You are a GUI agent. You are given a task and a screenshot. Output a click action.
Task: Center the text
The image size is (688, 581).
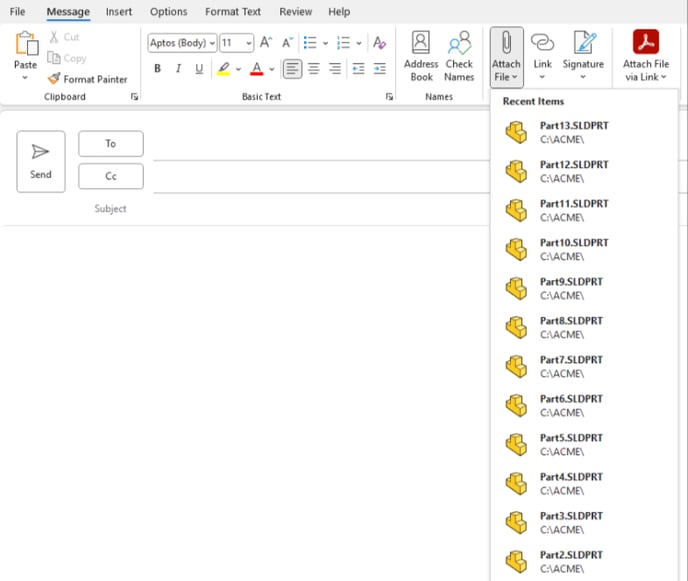pos(314,69)
